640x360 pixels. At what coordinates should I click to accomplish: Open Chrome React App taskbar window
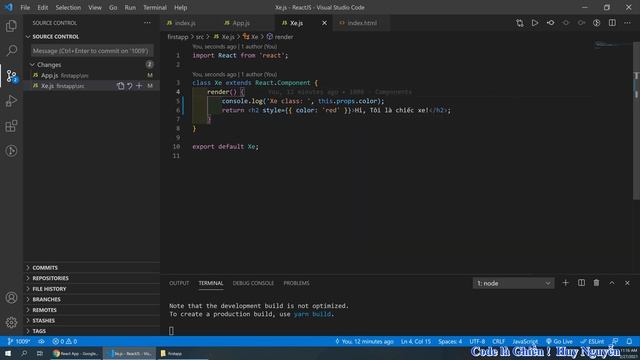click(x=76, y=353)
